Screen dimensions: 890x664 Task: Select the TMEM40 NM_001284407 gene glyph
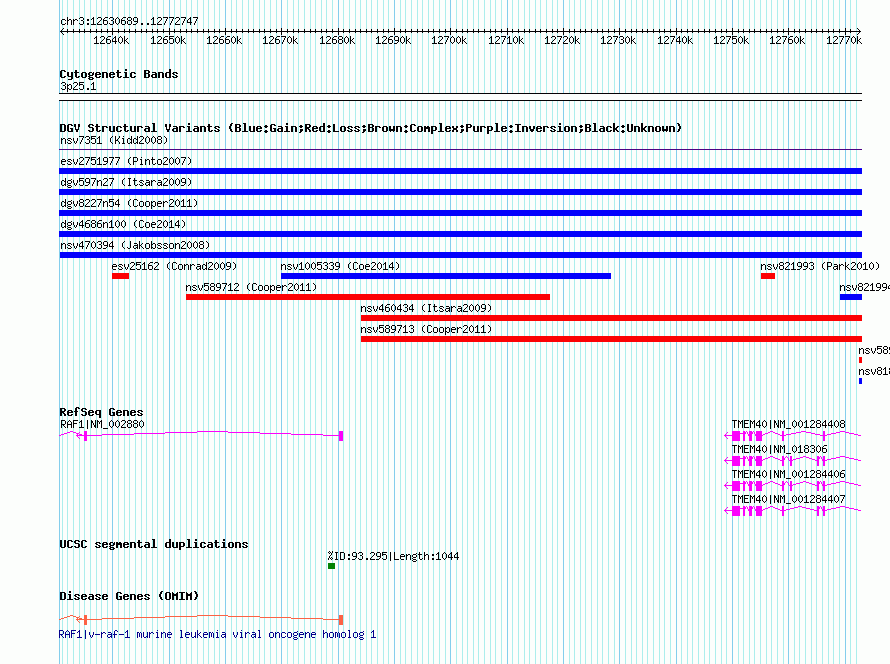click(x=793, y=511)
